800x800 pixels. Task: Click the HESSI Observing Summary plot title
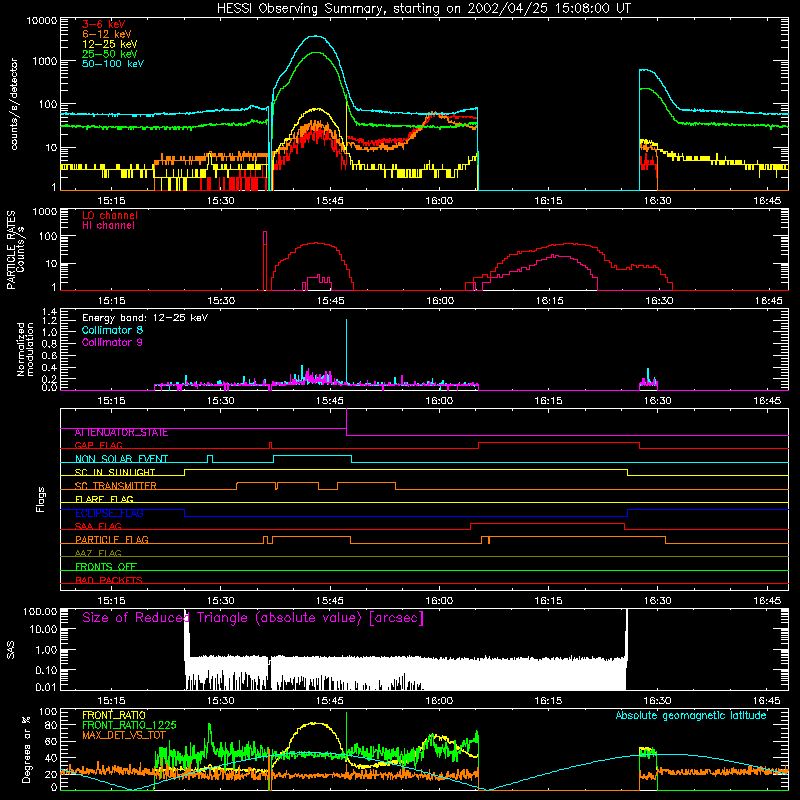click(x=424, y=9)
